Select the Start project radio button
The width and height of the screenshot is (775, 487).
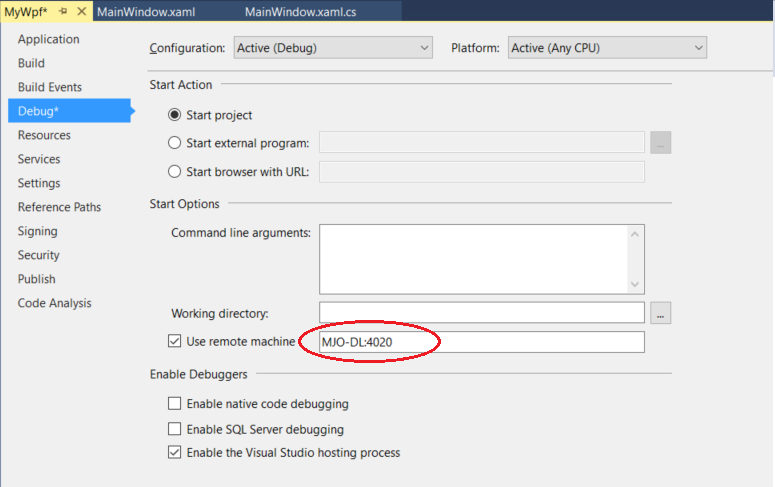pyautogui.click(x=175, y=115)
